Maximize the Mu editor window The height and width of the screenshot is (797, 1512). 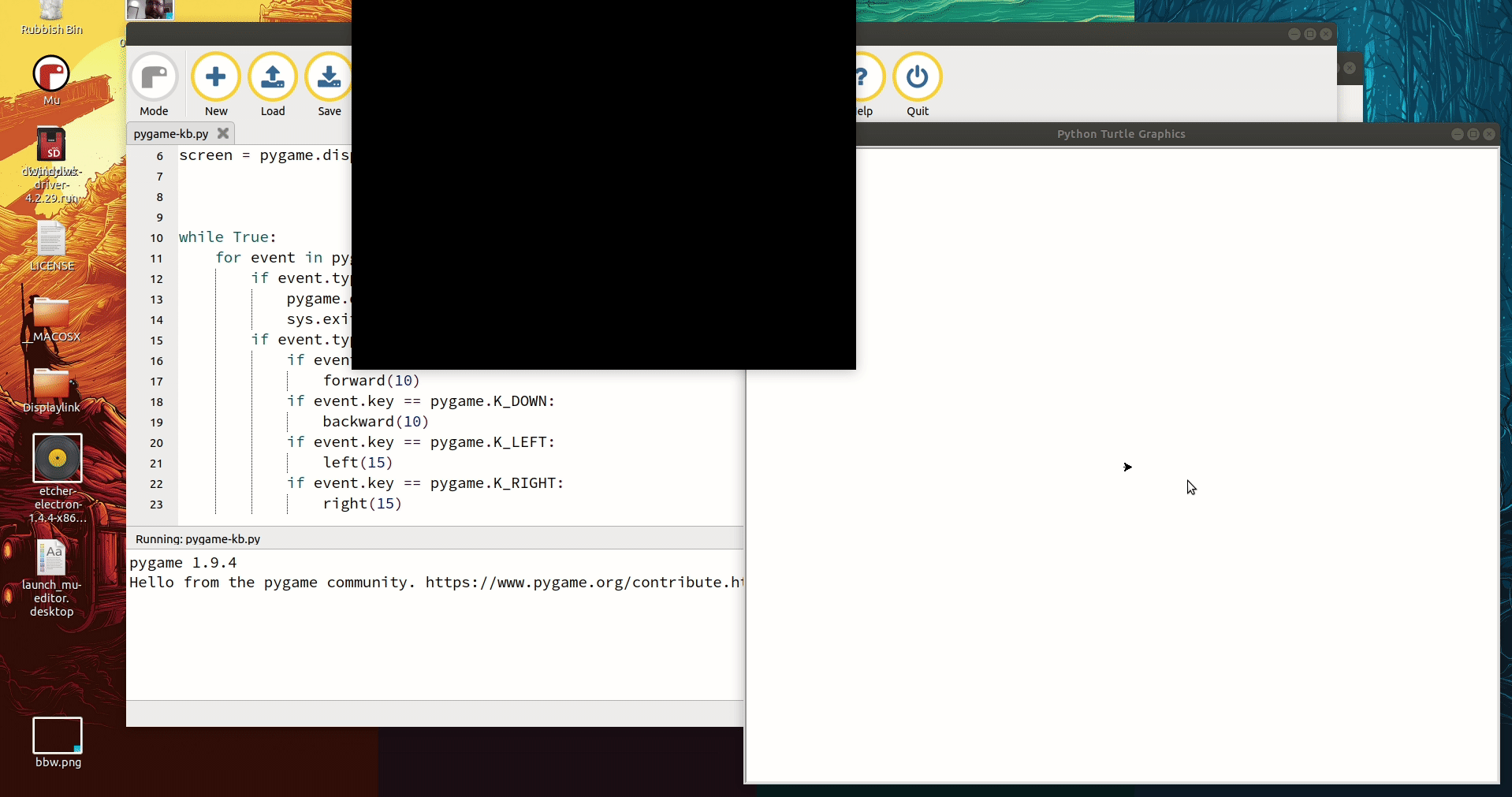tap(1310, 34)
